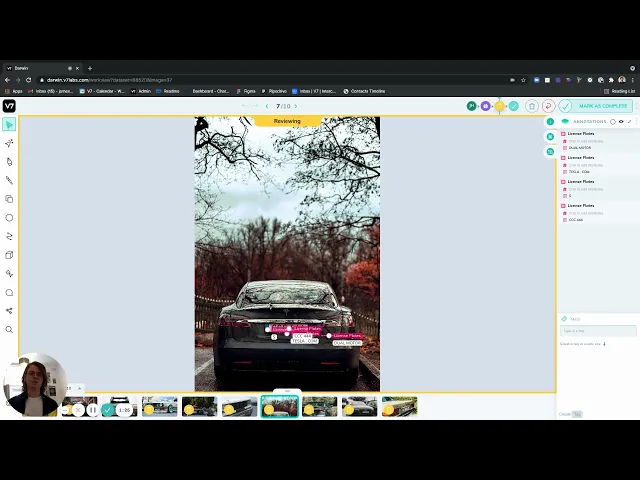
Task: Click the browser address bar
Action: (x=269, y=80)
